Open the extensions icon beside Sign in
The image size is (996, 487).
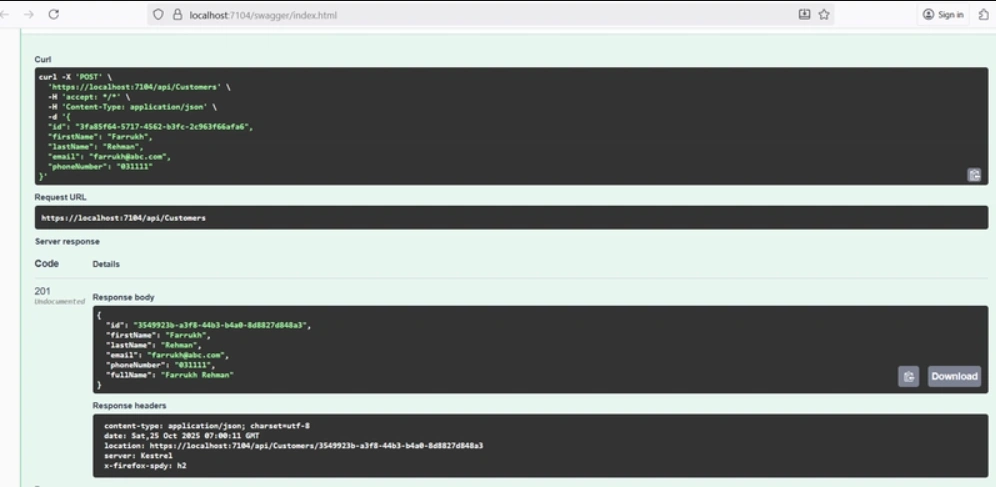tap(984, 14)
